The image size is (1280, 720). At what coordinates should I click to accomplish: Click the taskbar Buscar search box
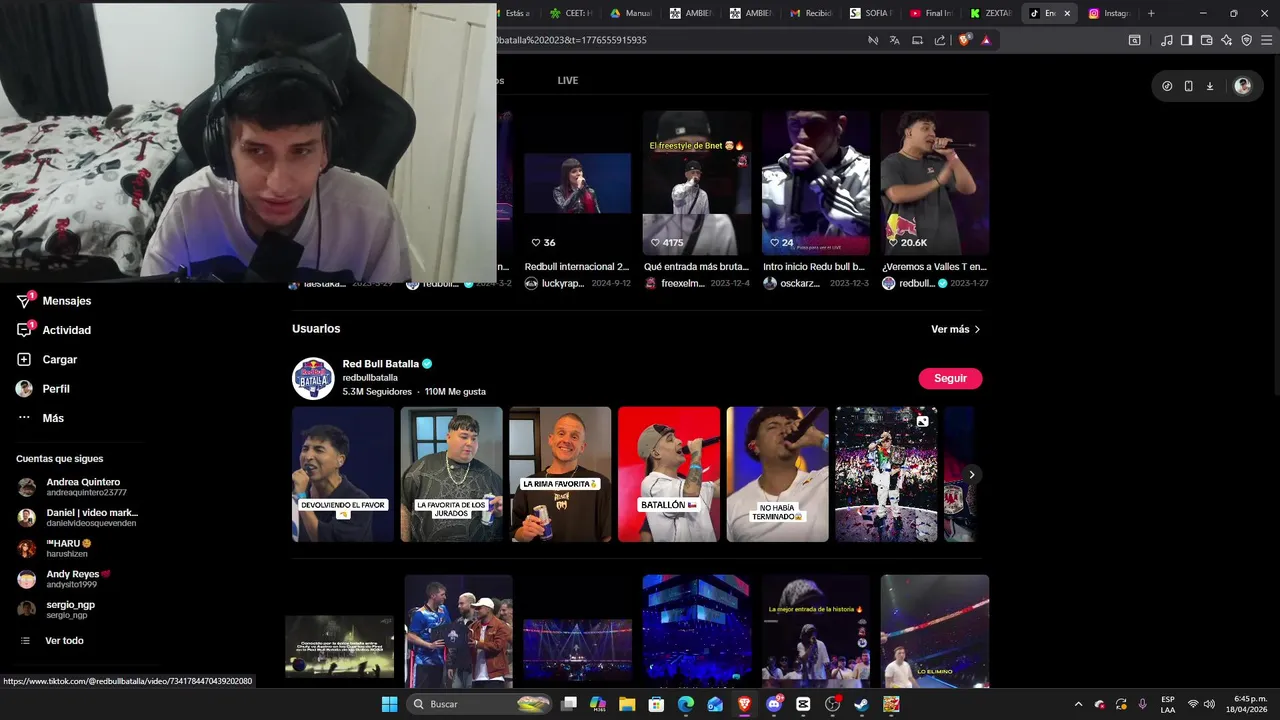(481, 704)
